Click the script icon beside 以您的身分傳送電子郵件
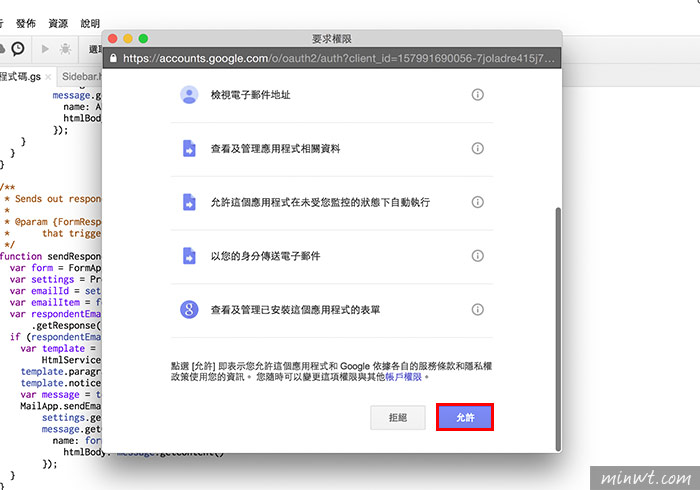This screenshot has width=700, height=490. tap(189, 256)
